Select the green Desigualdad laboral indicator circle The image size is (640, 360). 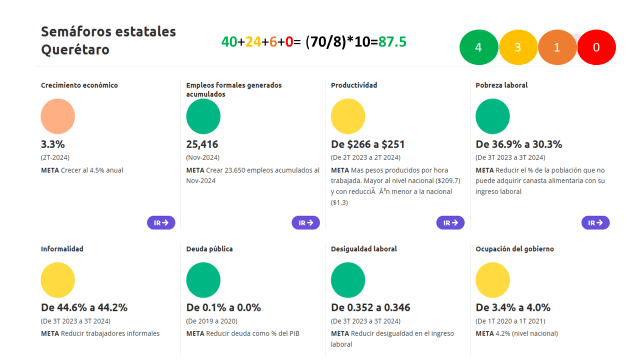point(348,280)
